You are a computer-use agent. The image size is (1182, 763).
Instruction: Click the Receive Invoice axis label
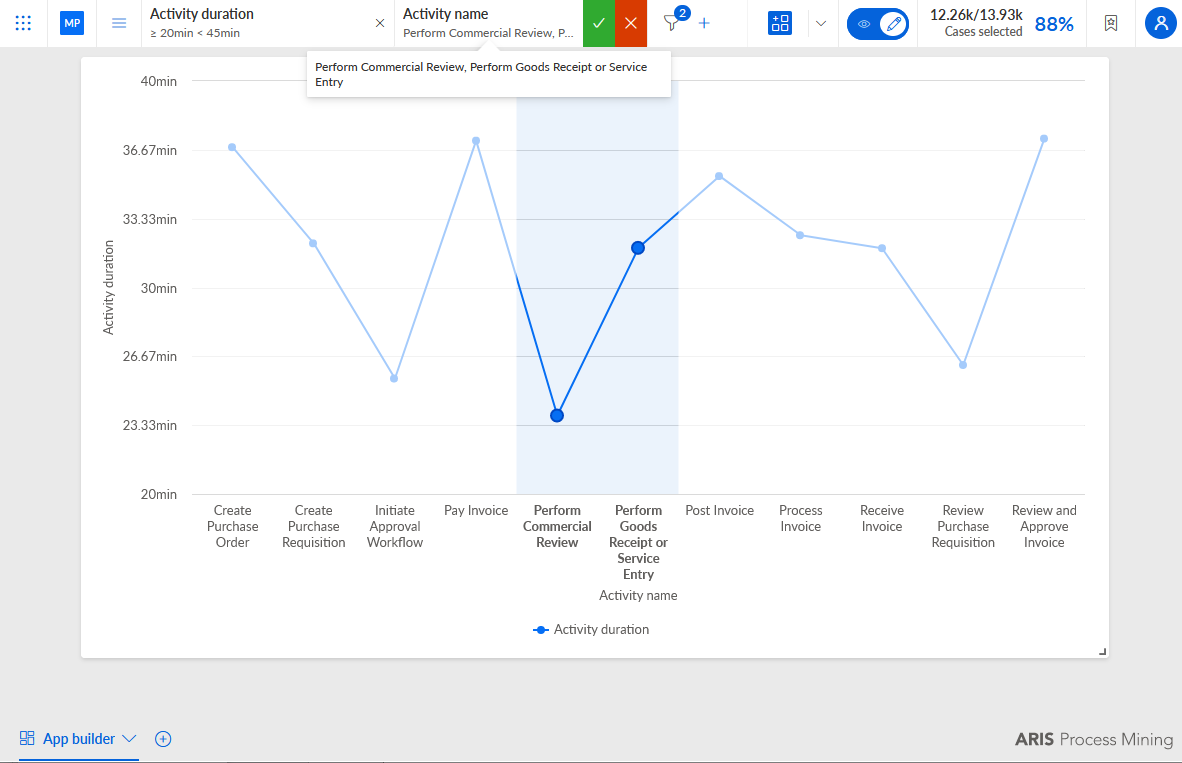882,519
